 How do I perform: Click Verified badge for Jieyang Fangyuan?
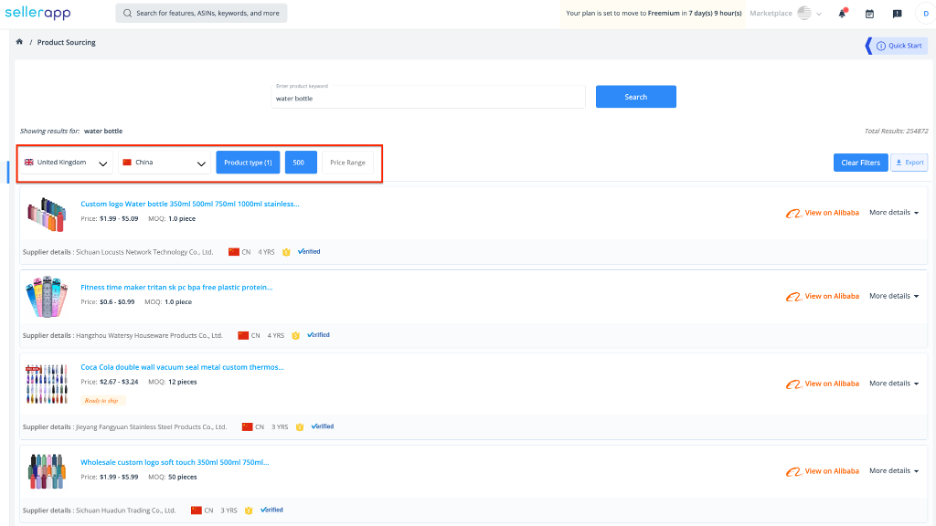322,426
